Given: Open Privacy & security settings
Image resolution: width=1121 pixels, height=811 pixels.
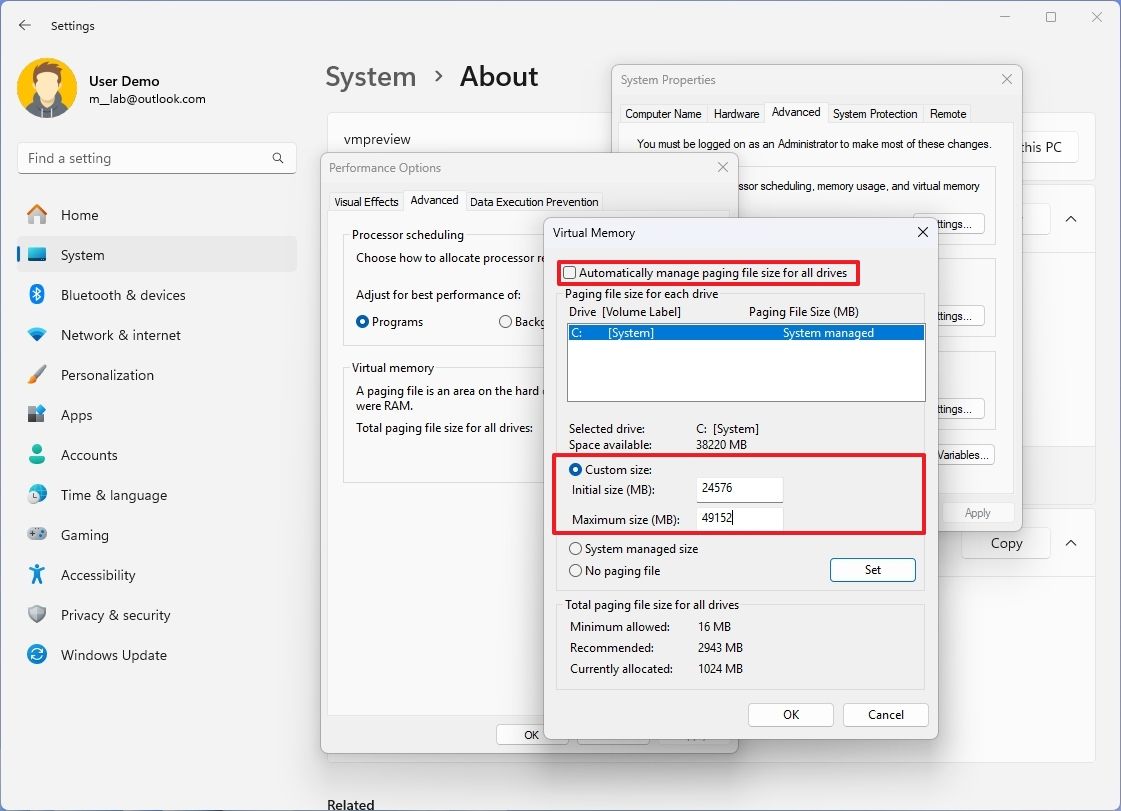Looking at the screenshot, I should pos(114,615).
